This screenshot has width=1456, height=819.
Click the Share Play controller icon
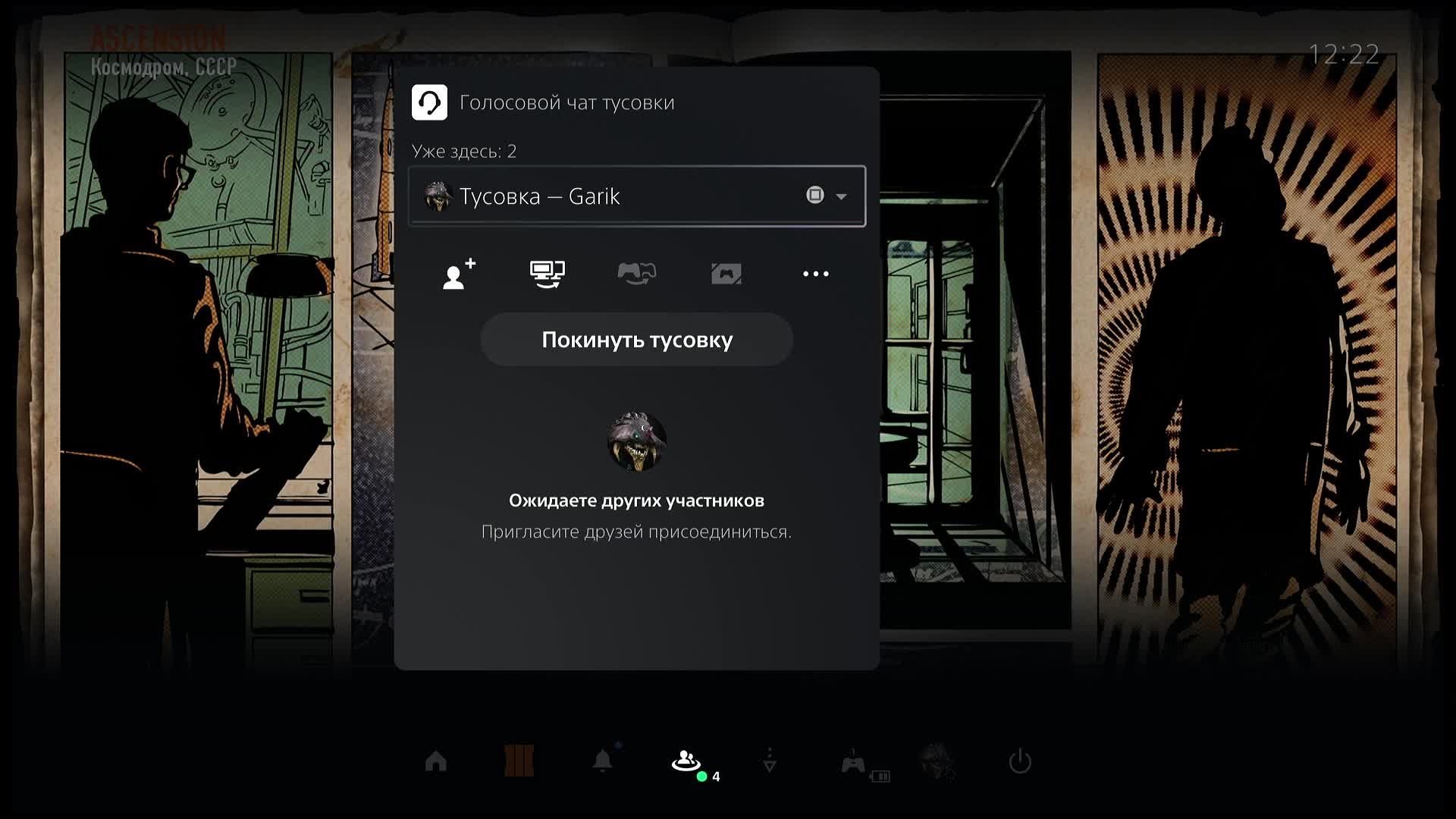pos(636,274)
